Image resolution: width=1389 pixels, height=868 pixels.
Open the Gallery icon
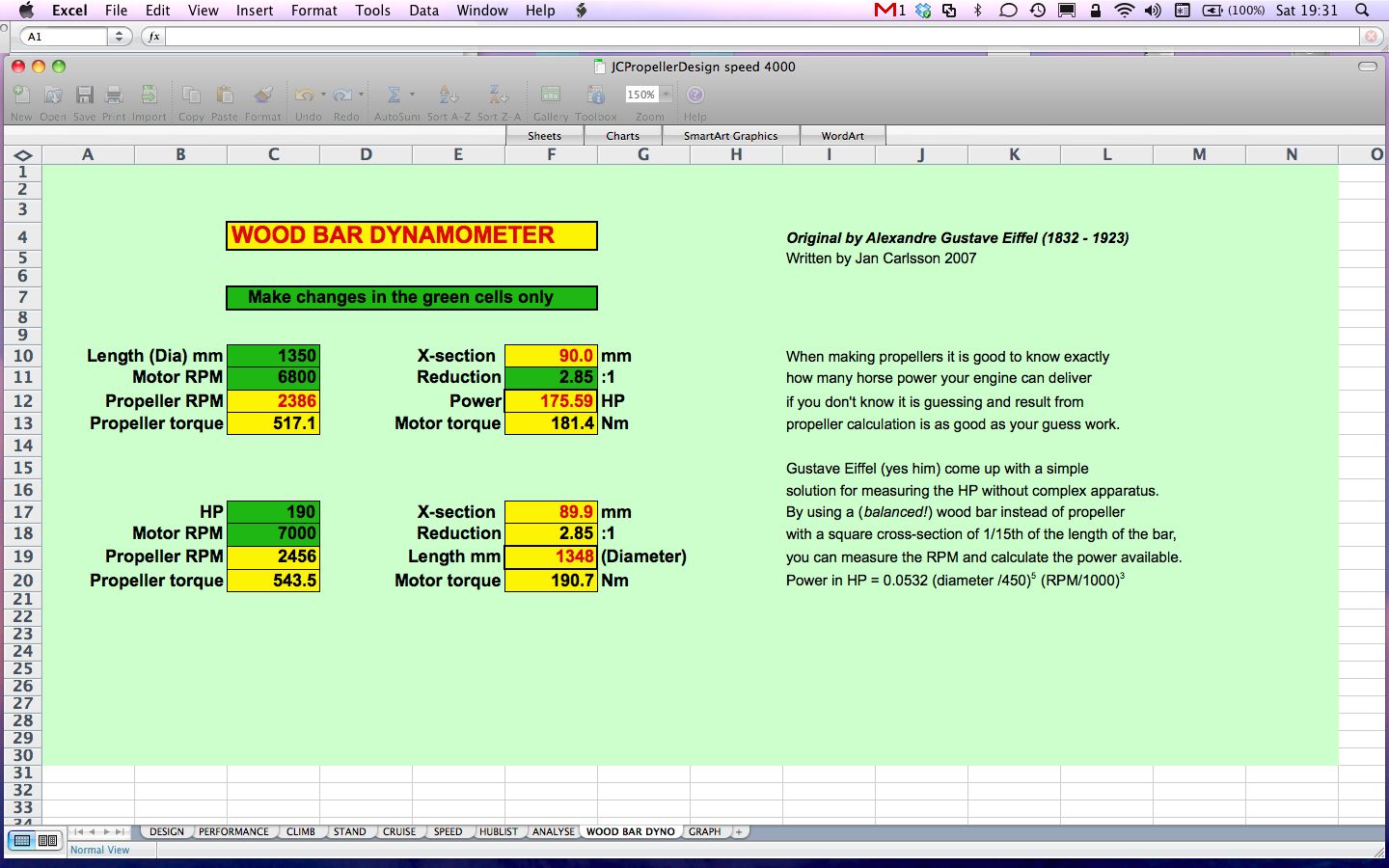(551, 95)
